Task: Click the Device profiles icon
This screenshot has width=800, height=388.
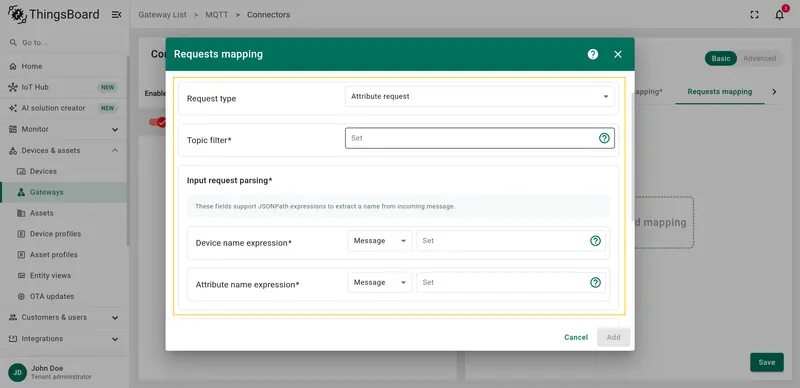Action: point(21,234)
